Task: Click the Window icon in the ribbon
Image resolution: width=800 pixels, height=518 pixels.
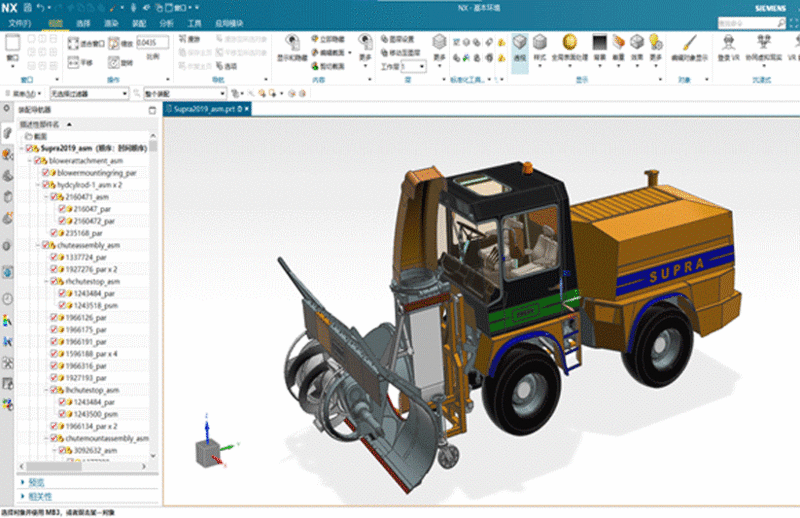Action: point(12,43)
